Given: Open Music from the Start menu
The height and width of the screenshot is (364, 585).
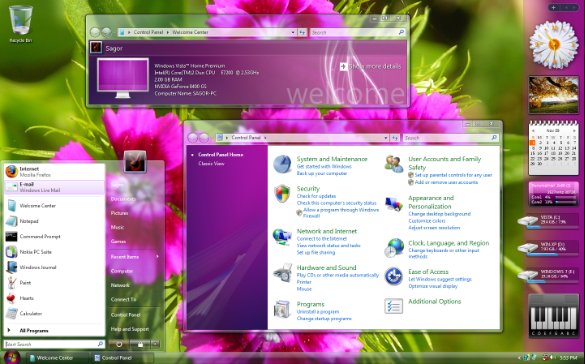Looking at the screenshot, I should (118, 227).
